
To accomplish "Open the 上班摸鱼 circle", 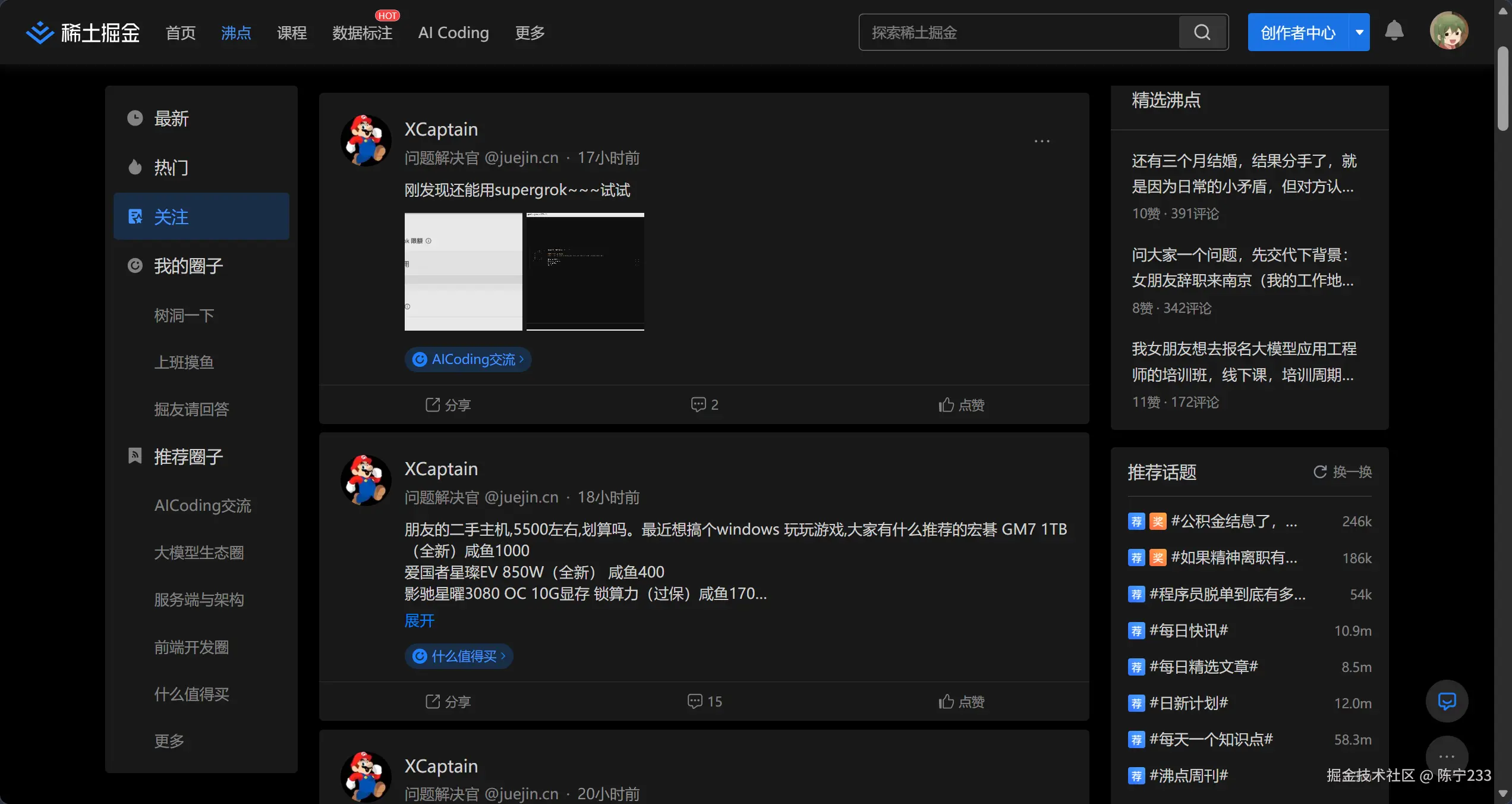I will coord(184,362).
